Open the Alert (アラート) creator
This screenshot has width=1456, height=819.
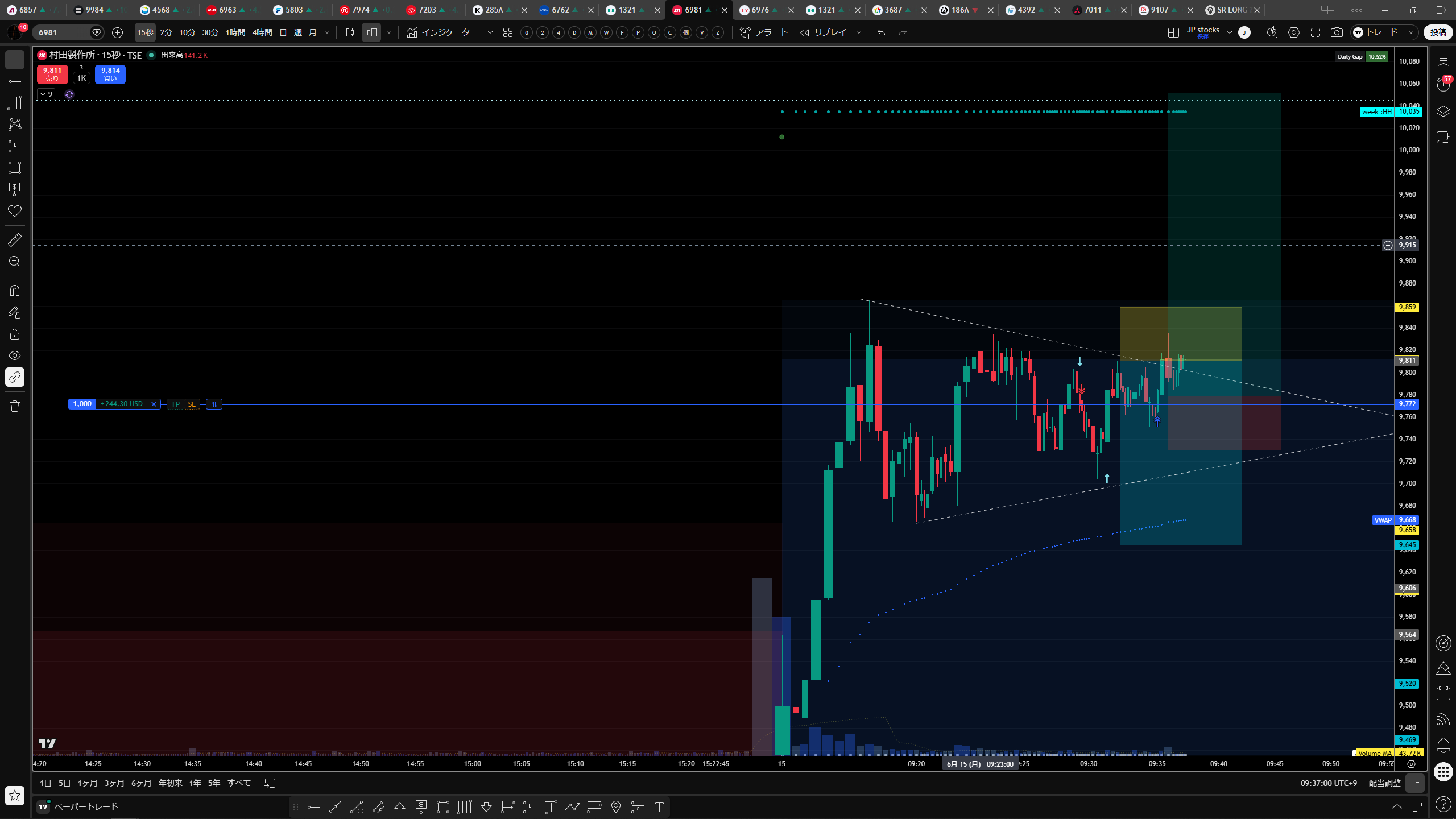(x=764, y=32)
